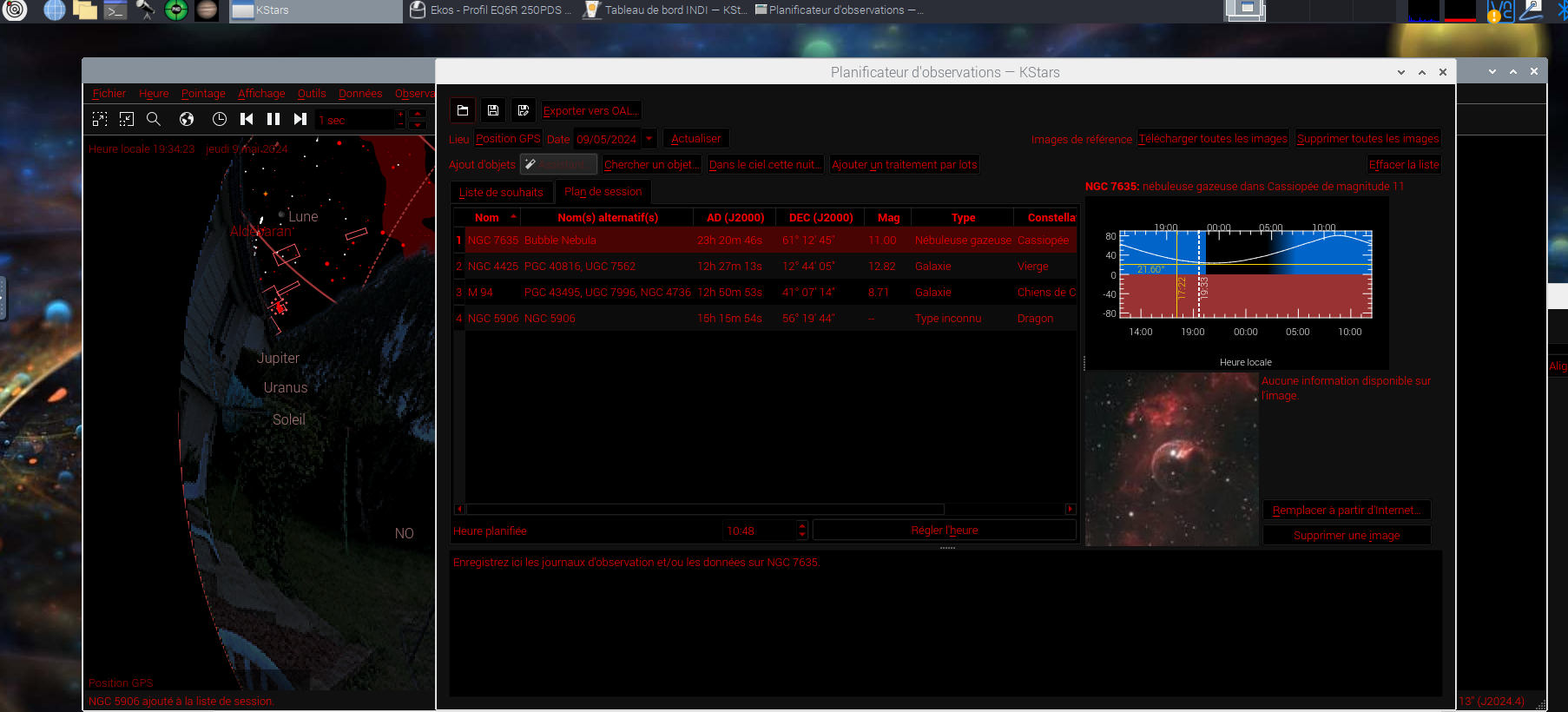1568x712 pixels.
Task: Step simulation forward one time step
Action: (x=300, y=119)
